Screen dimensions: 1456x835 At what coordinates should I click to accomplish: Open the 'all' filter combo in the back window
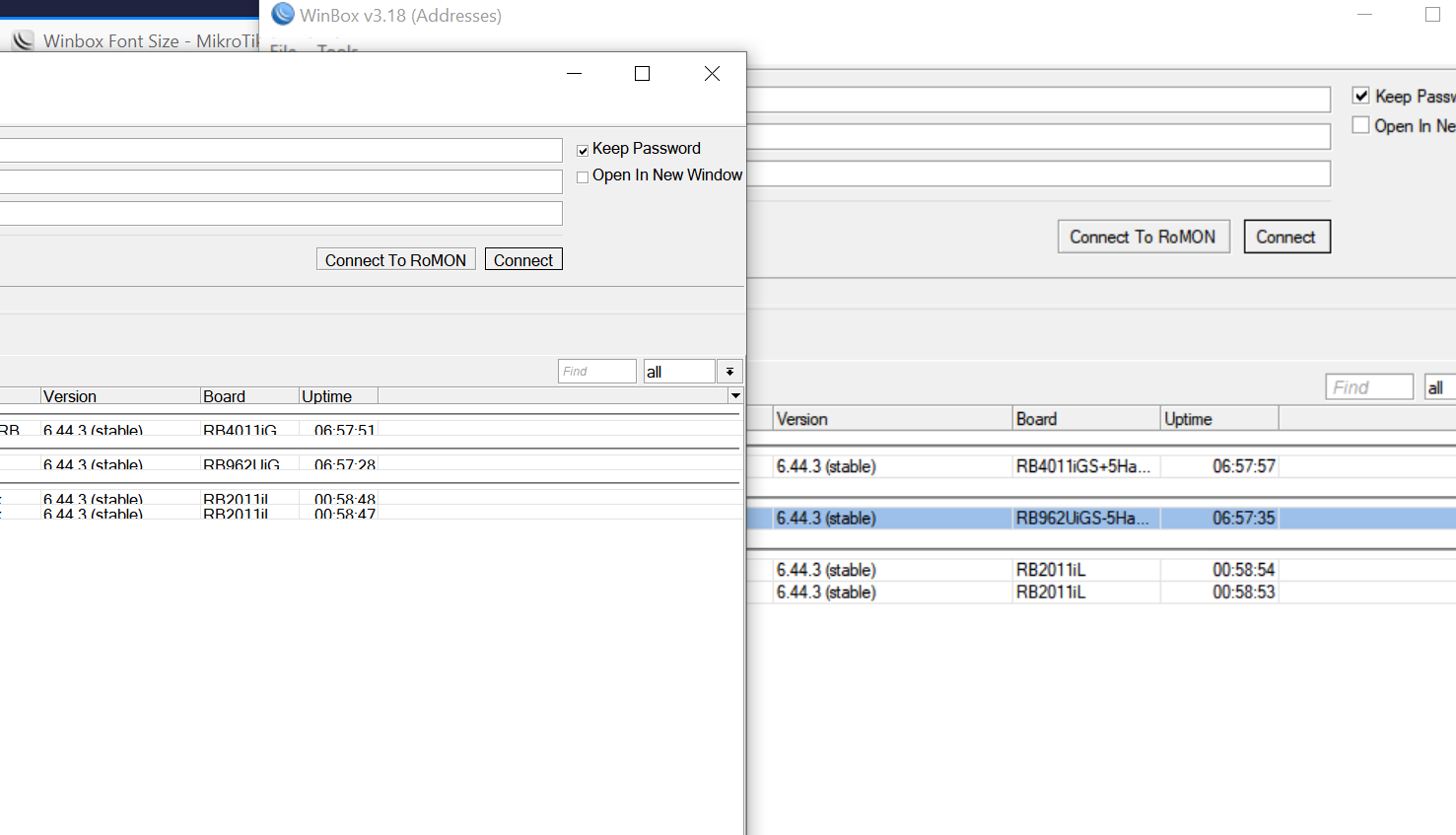(x=1440, y=387)
